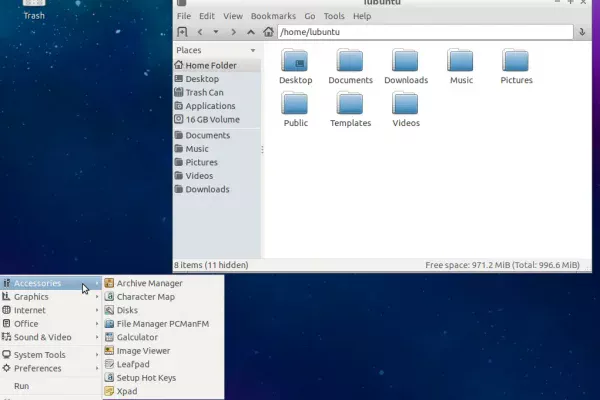
Task: Open a new tab with toolbar icon
Action: (x=182, y=32)
